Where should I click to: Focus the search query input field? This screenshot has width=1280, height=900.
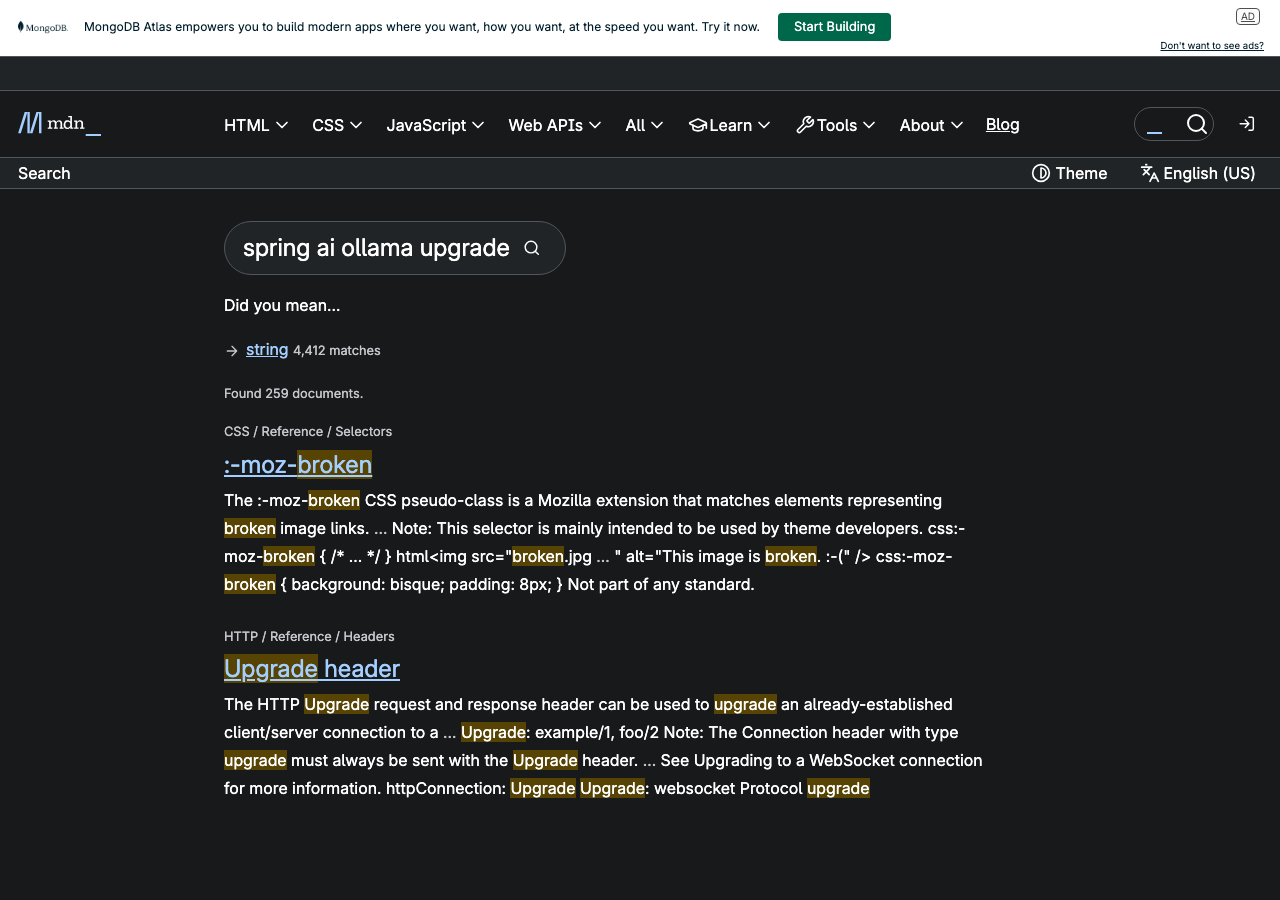click(x=376, y=248)
